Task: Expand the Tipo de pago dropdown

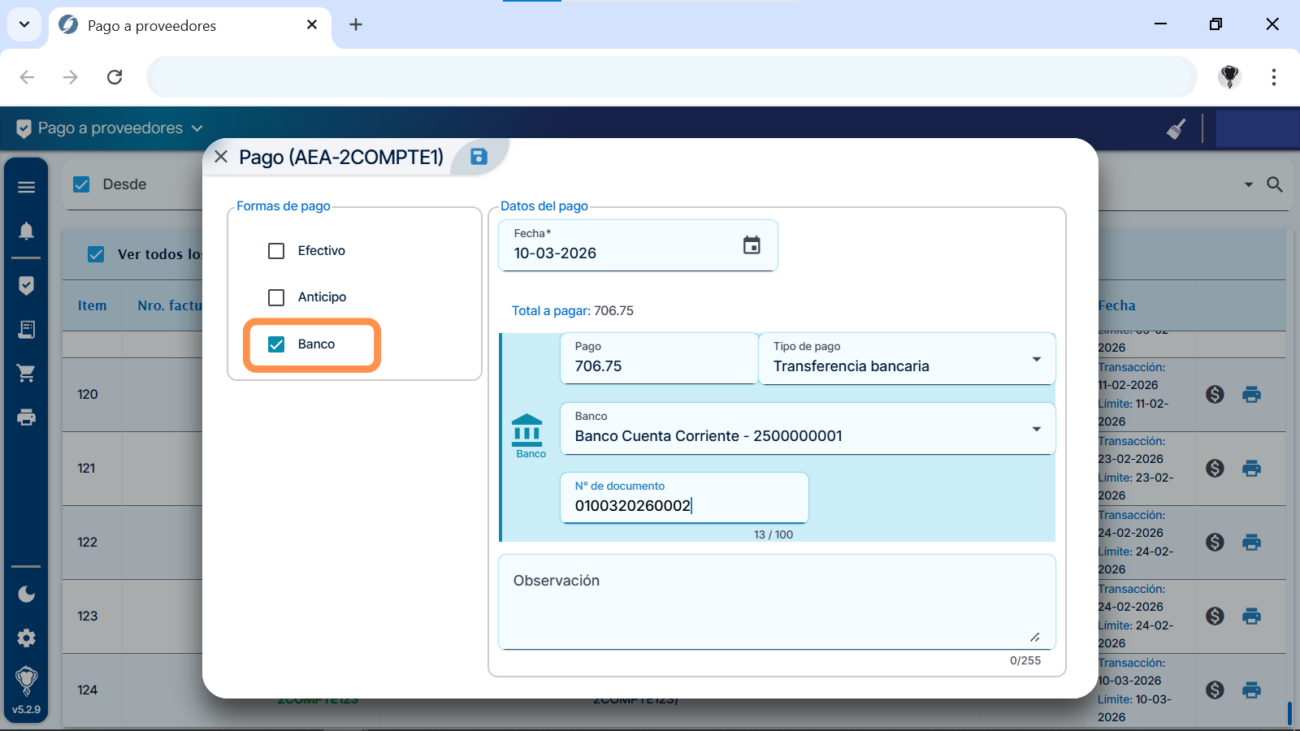Action: pos(1036,359)
